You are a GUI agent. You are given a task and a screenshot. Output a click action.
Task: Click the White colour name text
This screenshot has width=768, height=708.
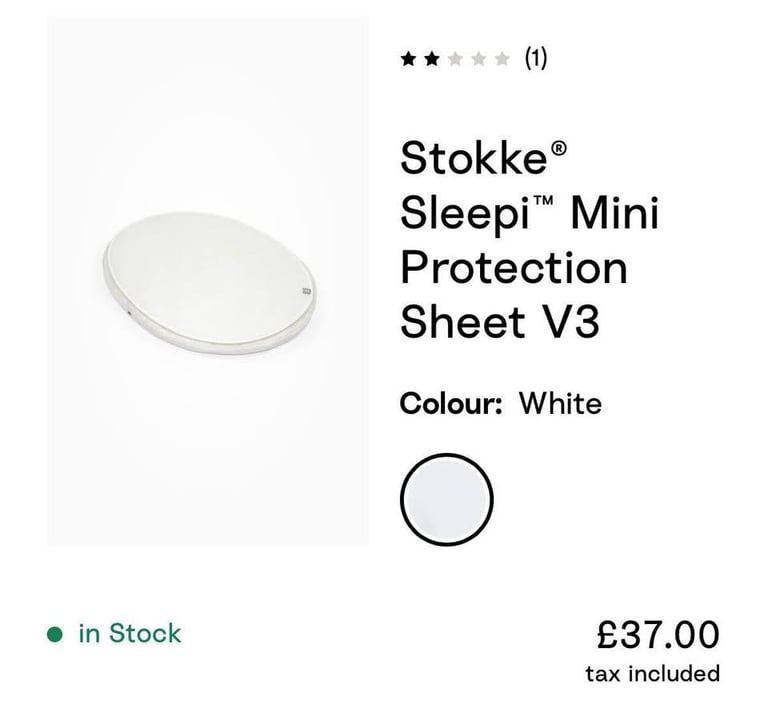point(560,404)
